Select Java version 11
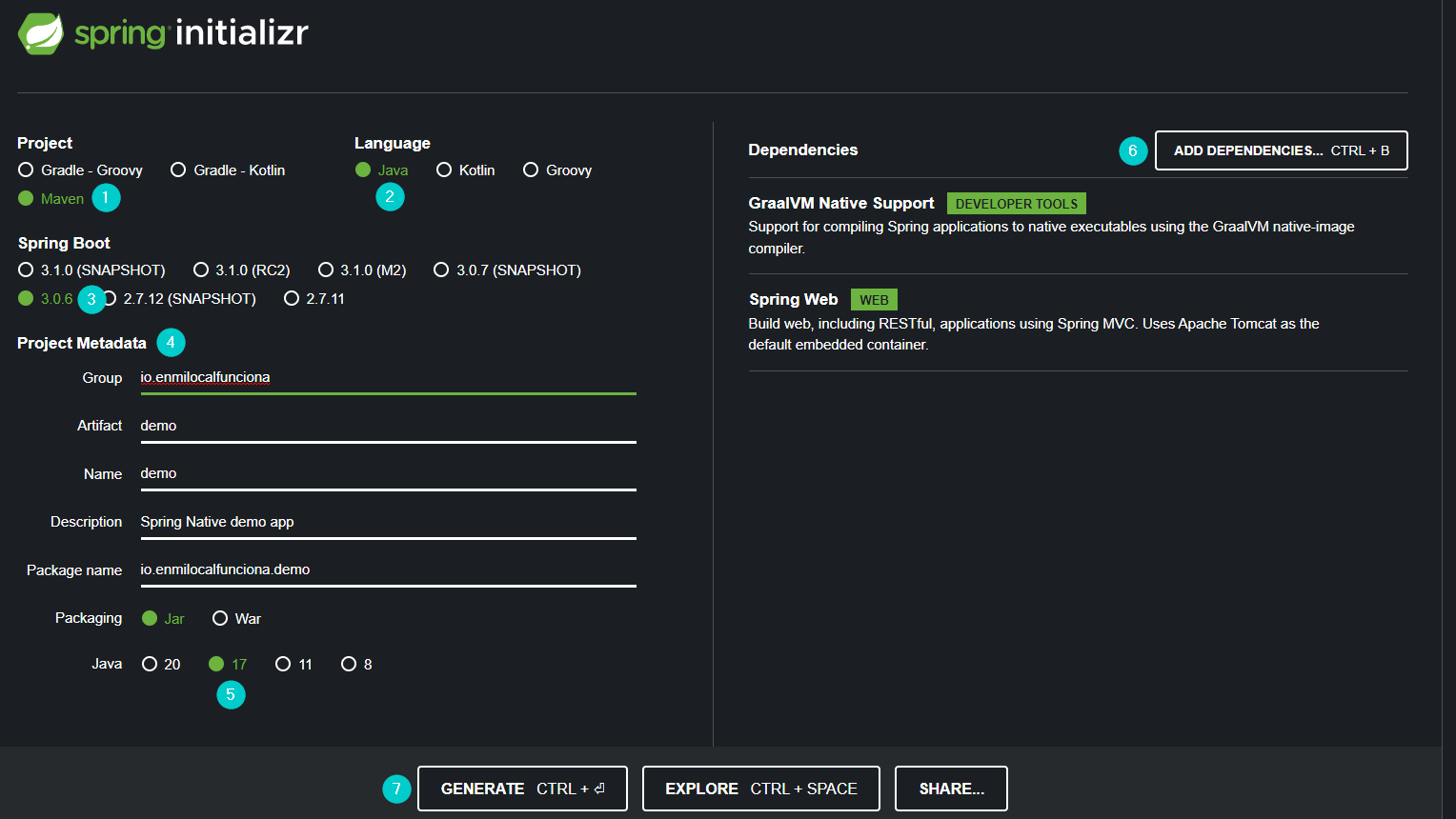The width and height of the screenshot is (1456, 819). click(293, 664)
